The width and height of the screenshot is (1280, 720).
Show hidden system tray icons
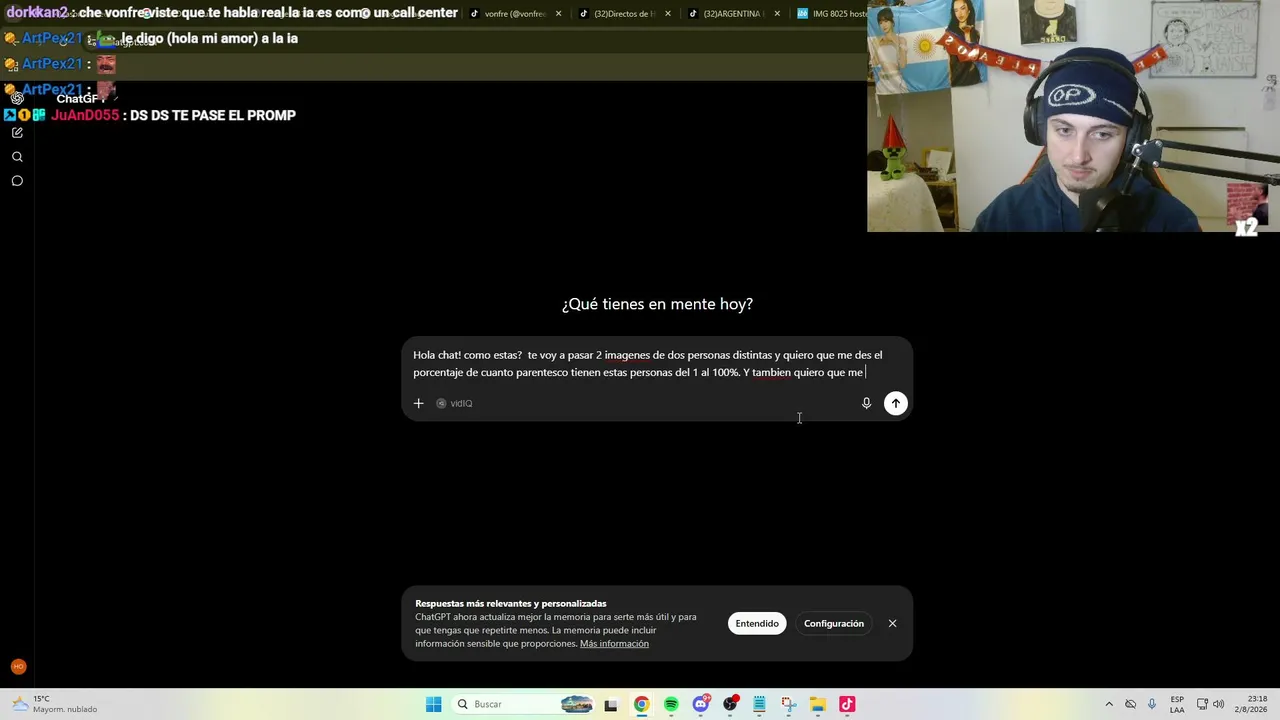coord(1108,704)
